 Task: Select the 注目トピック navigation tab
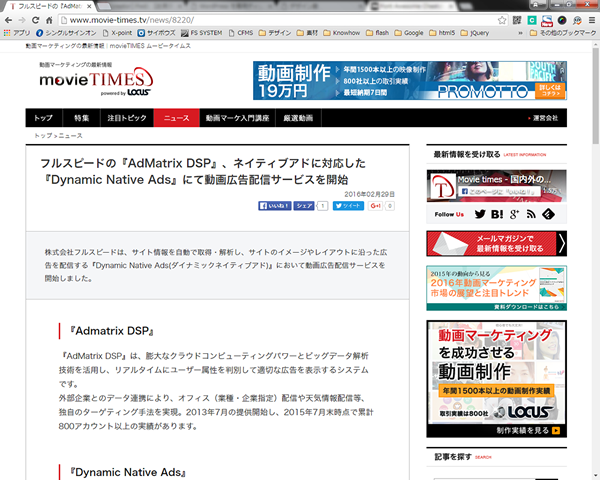pos(127,118)
